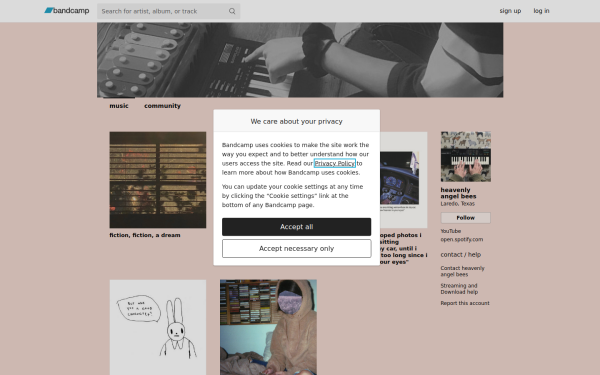This screenshot has height=375, width=600.
Task: Click the Laredo, Texas location text
Action: pyautogui.click(x=457, y=204)
